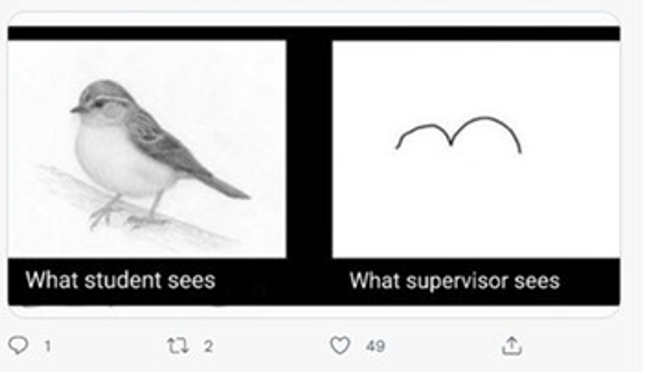Click the 'What supervisor sees' caption
Viewport: 645px width, 385px height.
click(455, 281)
